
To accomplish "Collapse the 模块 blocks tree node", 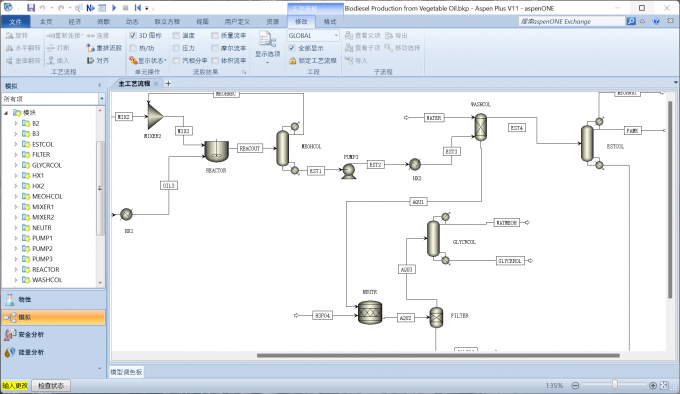I will (6, 113).
